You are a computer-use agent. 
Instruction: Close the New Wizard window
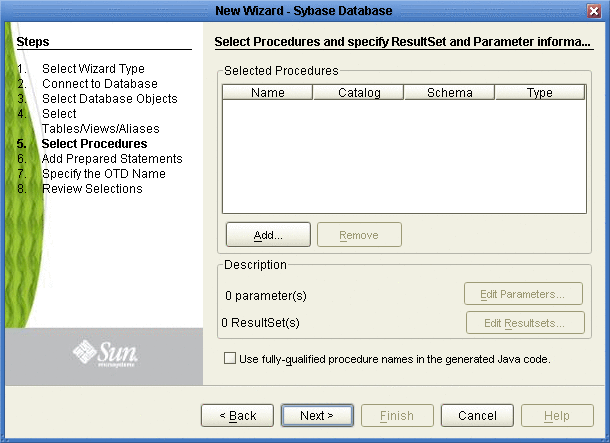pos(594,11)
